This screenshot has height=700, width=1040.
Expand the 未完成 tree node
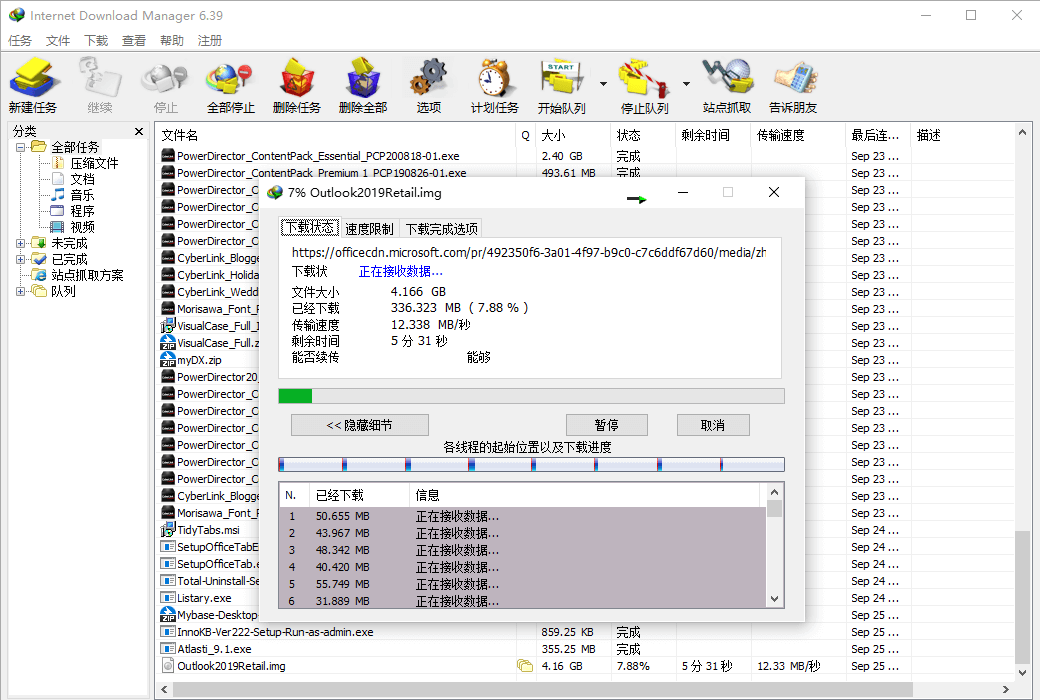tap(21, 244)
